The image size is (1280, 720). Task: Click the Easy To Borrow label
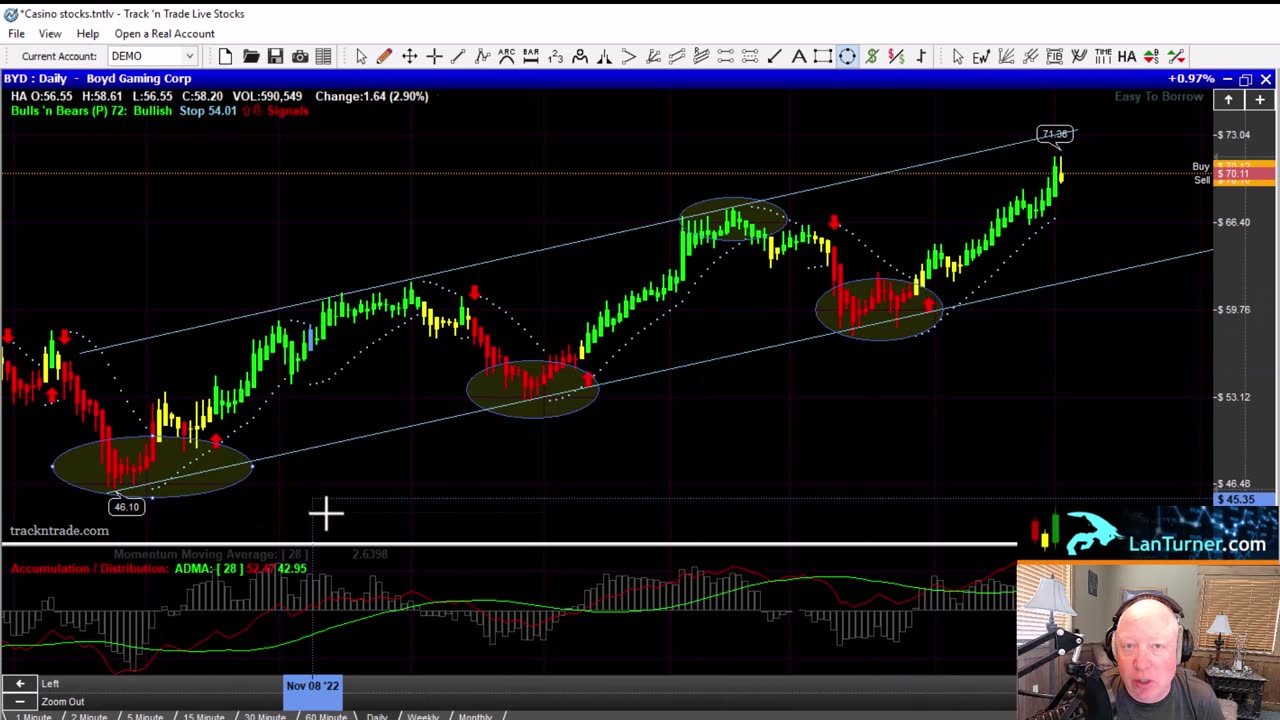click(1159, 96)
